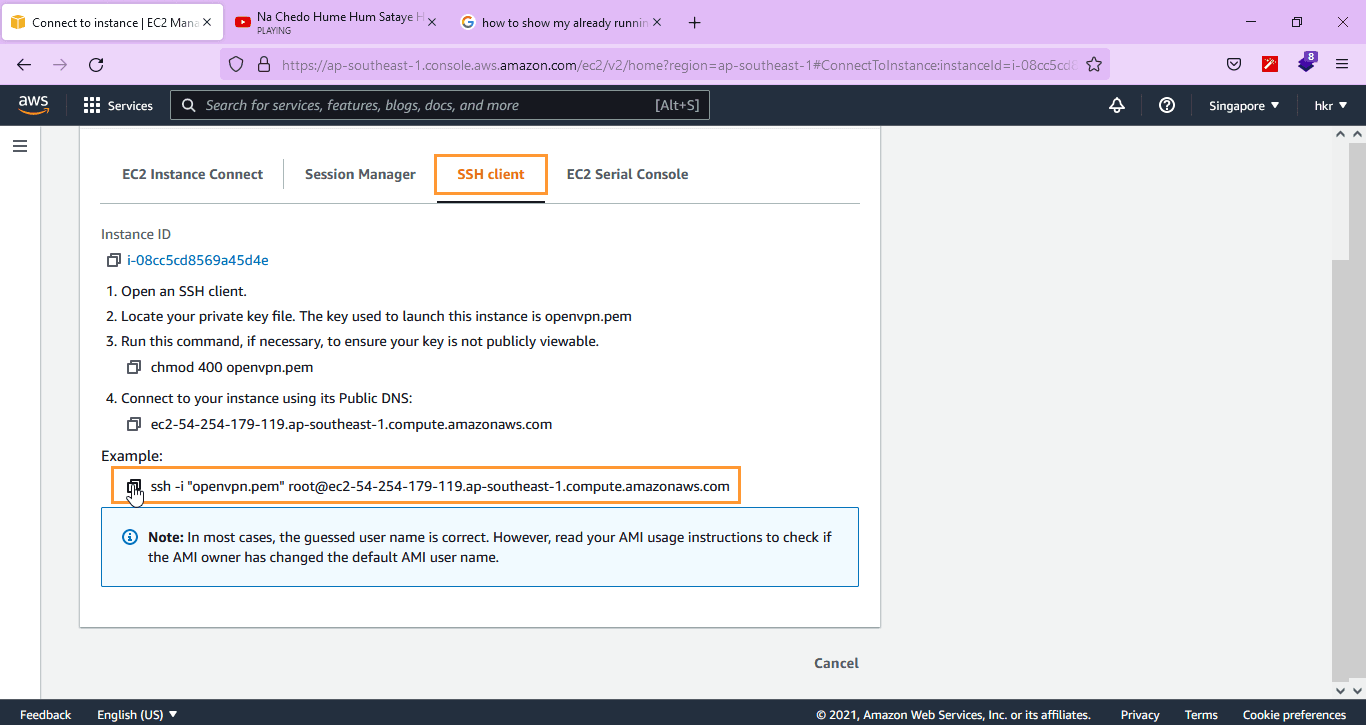
Task: Focus the AWS services search box
Action: 440,105
